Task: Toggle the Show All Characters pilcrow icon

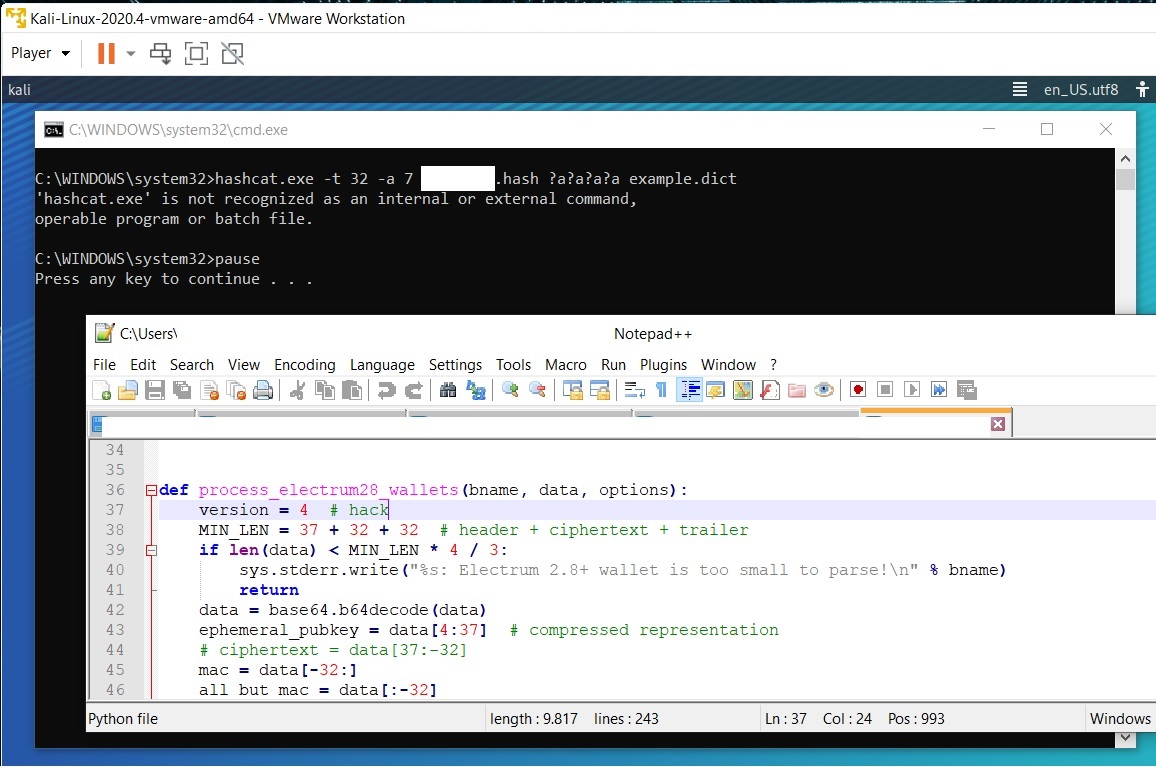Action: click(661, 390)
